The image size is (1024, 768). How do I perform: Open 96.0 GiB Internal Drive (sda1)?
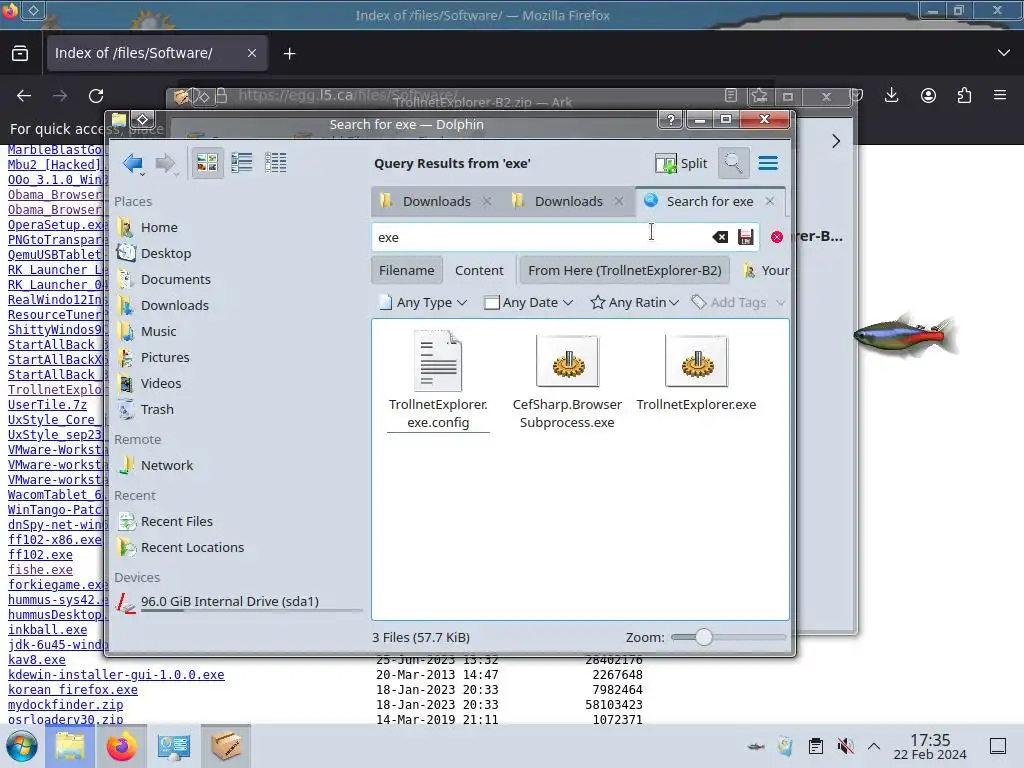click(x=229, y=601)
